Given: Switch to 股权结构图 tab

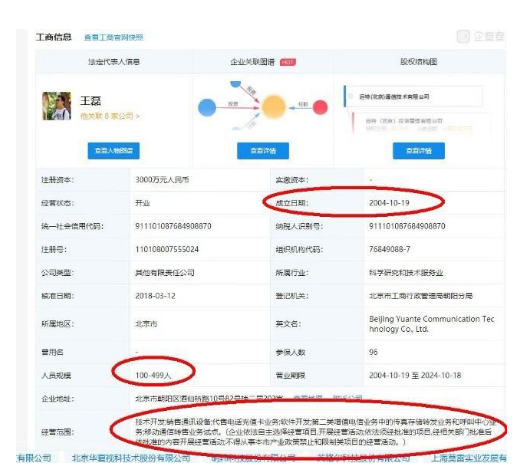Looking at the screenshot, I should point(418,62).
